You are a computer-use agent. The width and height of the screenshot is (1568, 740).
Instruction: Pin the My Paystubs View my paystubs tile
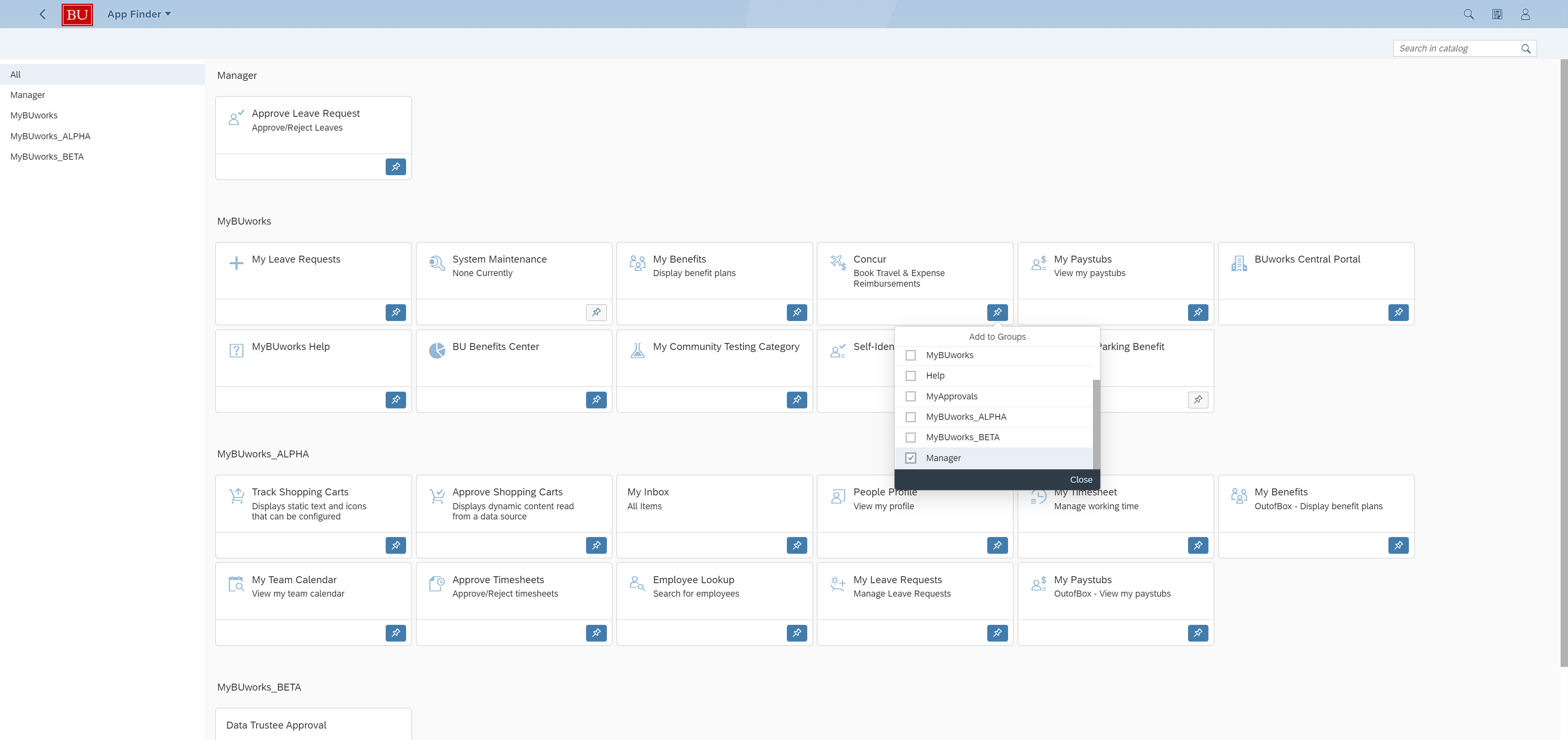[x=1198, y=312]
